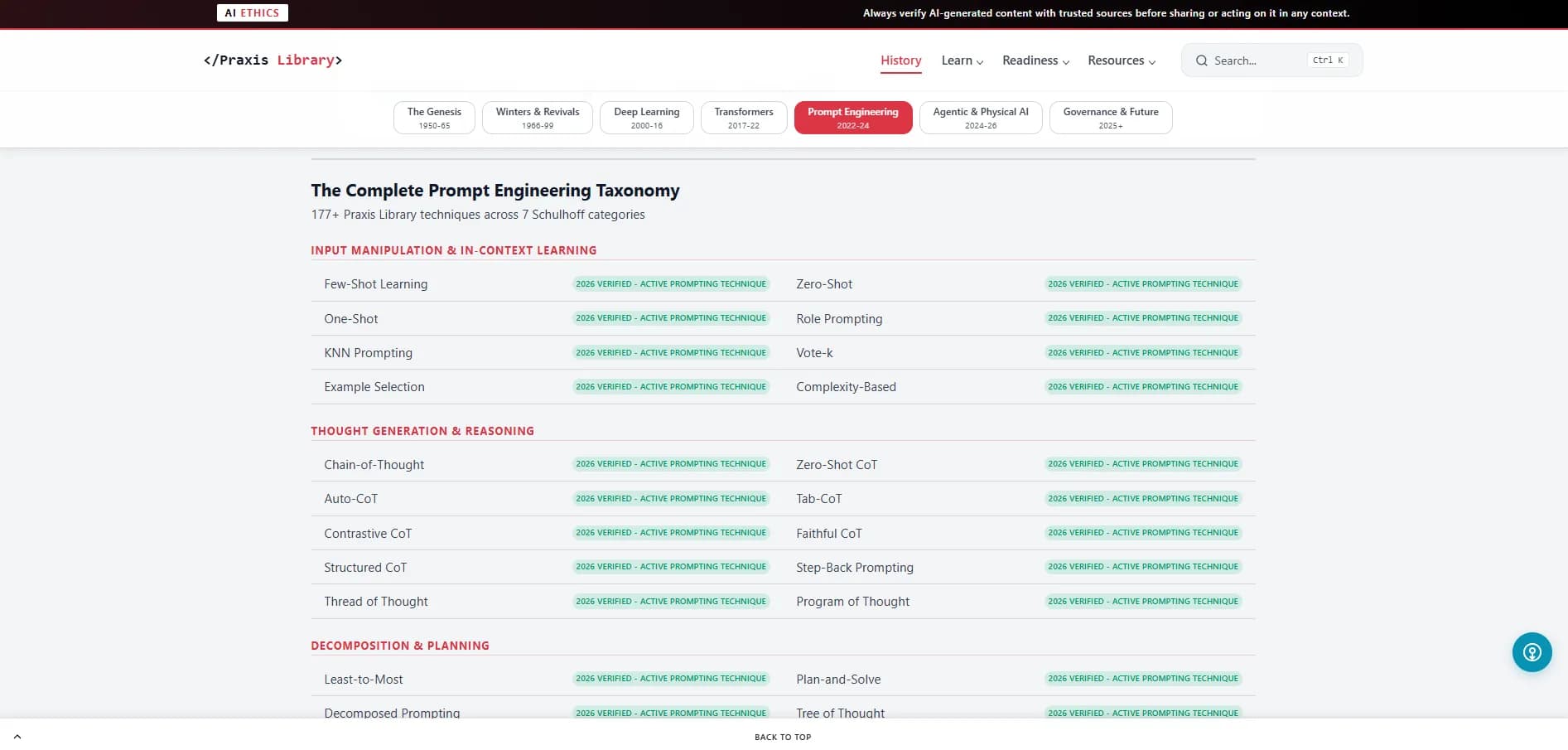
Task: Open the Governance & Future tab
Action: [x=1110, y=118]
